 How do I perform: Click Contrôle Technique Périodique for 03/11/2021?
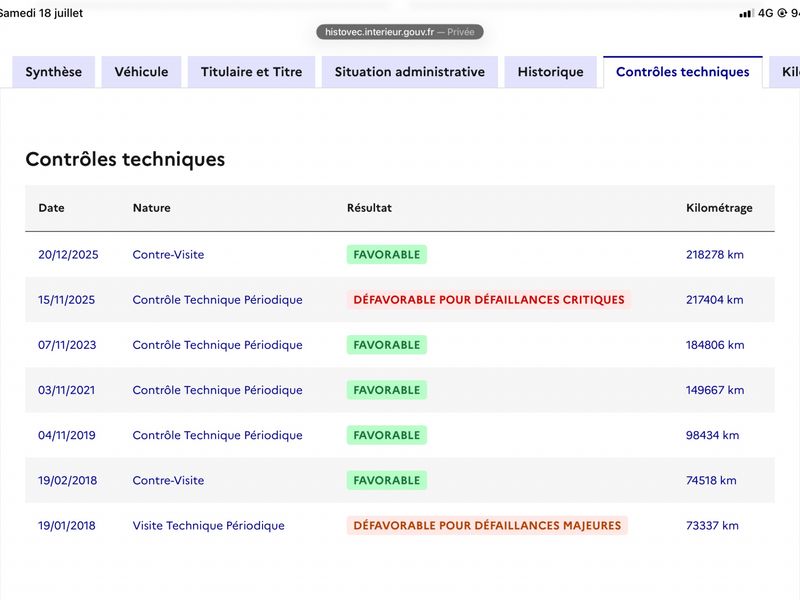point(217,390)
